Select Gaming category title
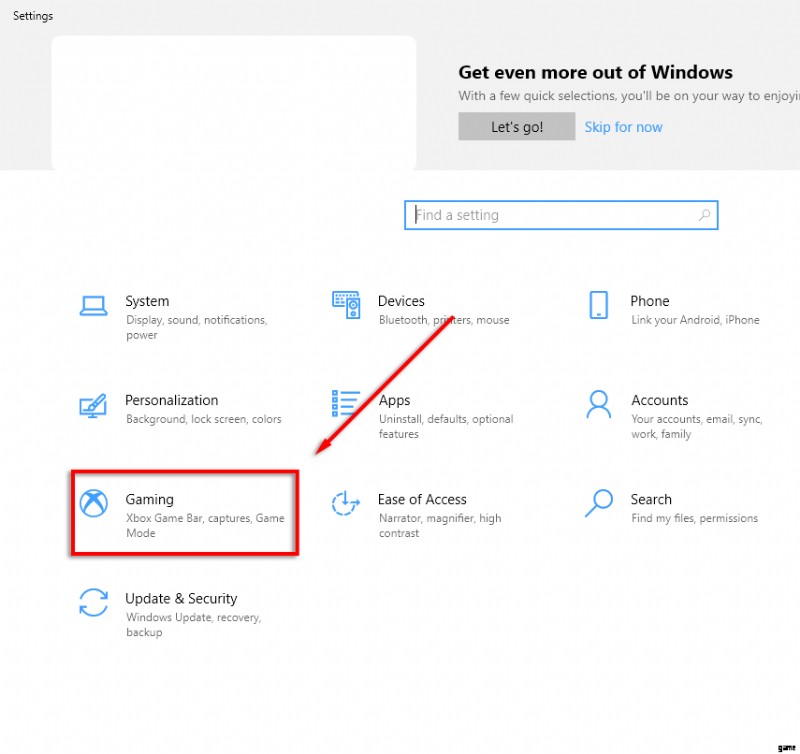Viewport: 800px width, 754px height. point(149,500)
